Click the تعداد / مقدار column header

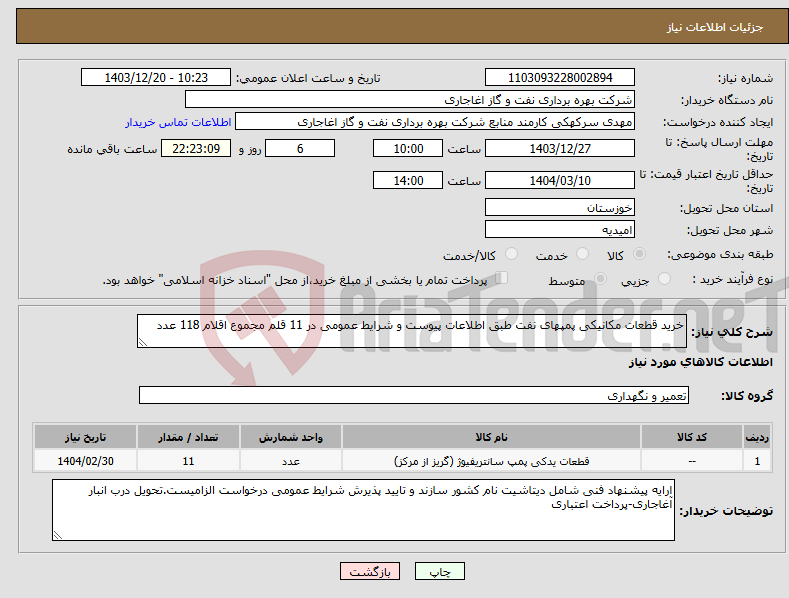click(x=188, y=437)
